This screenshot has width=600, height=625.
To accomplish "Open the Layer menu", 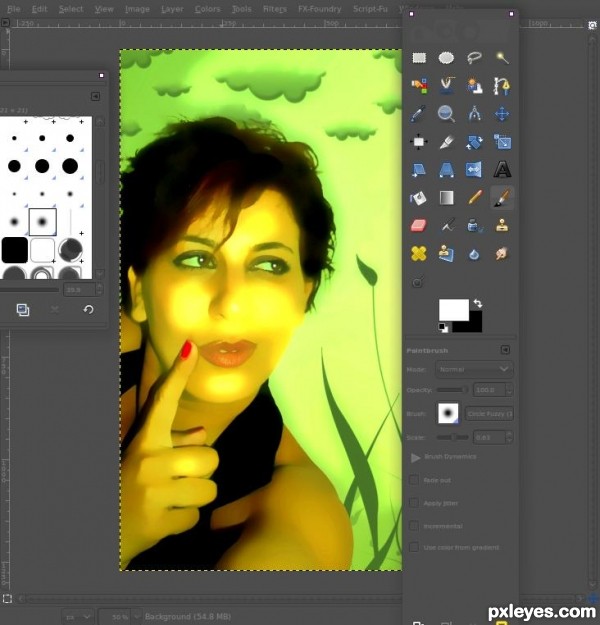I will tap(172, 9).
